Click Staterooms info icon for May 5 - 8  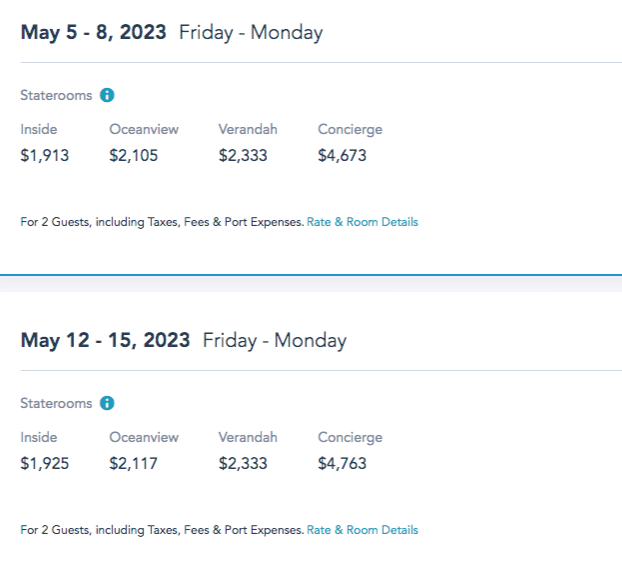[x=107, y=96]
